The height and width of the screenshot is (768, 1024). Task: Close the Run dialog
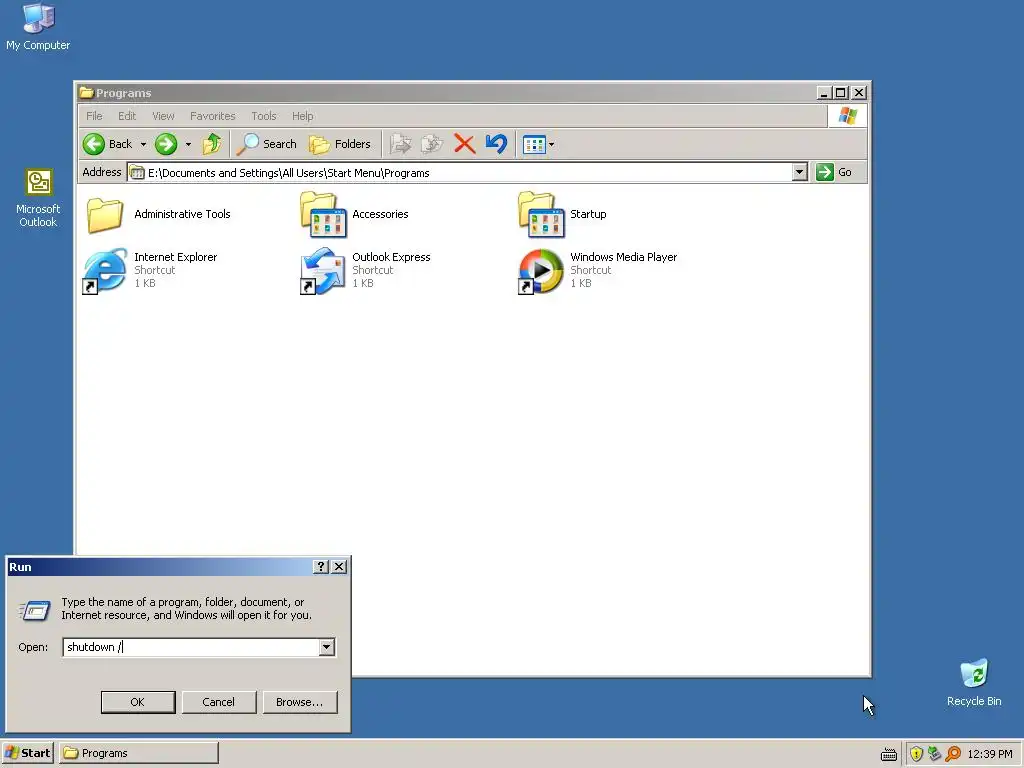click(339, 567)
